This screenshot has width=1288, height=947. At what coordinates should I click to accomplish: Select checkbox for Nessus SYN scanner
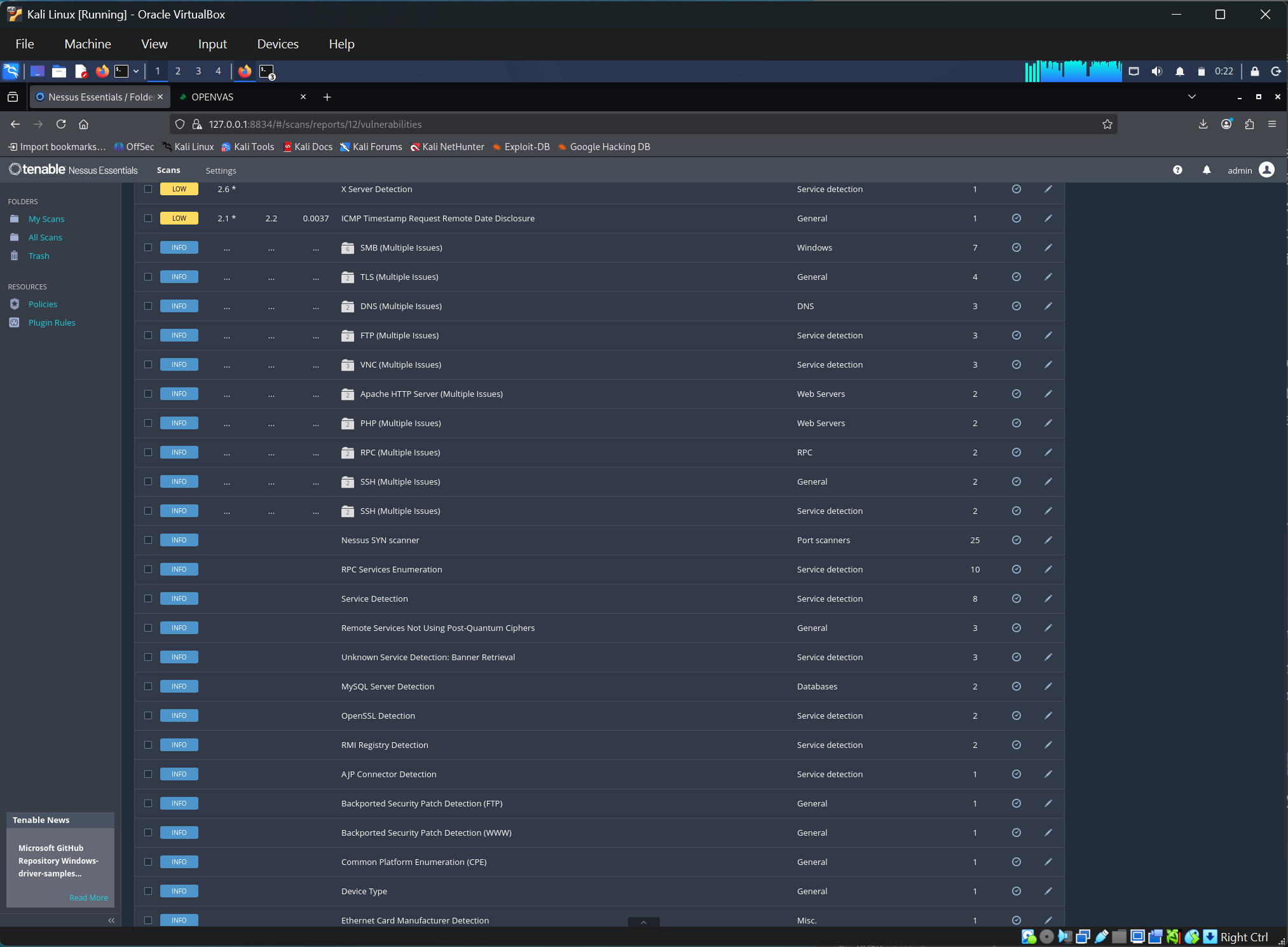tap(148, 540)
